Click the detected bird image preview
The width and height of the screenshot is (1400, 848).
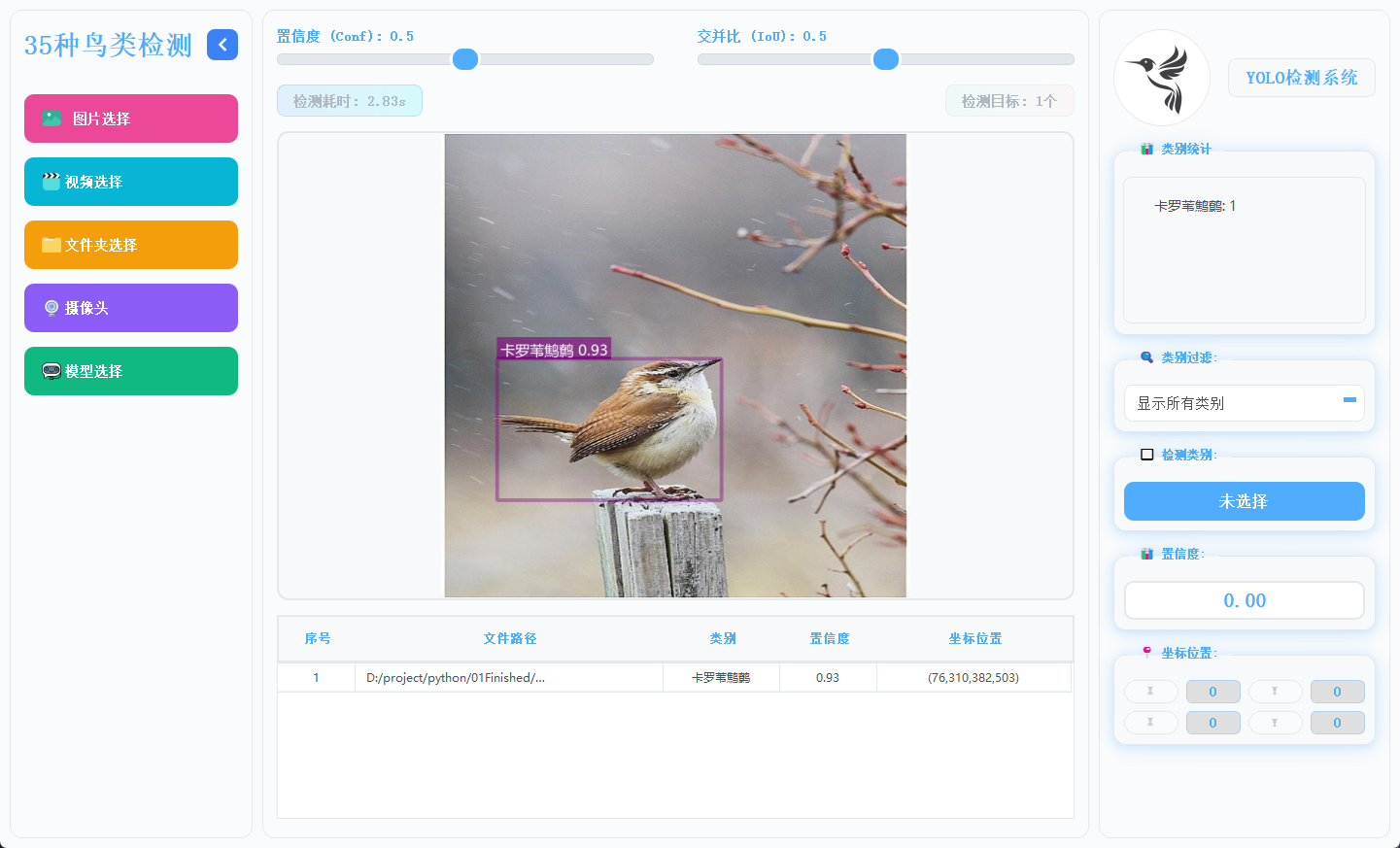point(675,365)
